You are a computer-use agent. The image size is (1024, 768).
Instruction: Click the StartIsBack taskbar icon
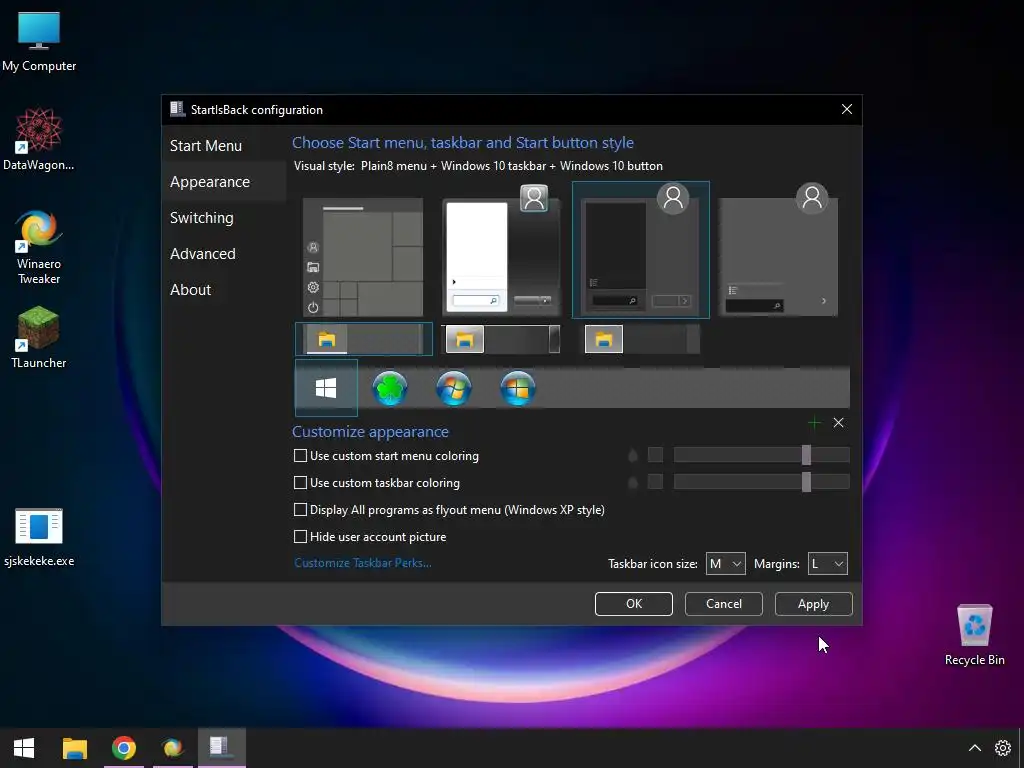click(221, 748)
